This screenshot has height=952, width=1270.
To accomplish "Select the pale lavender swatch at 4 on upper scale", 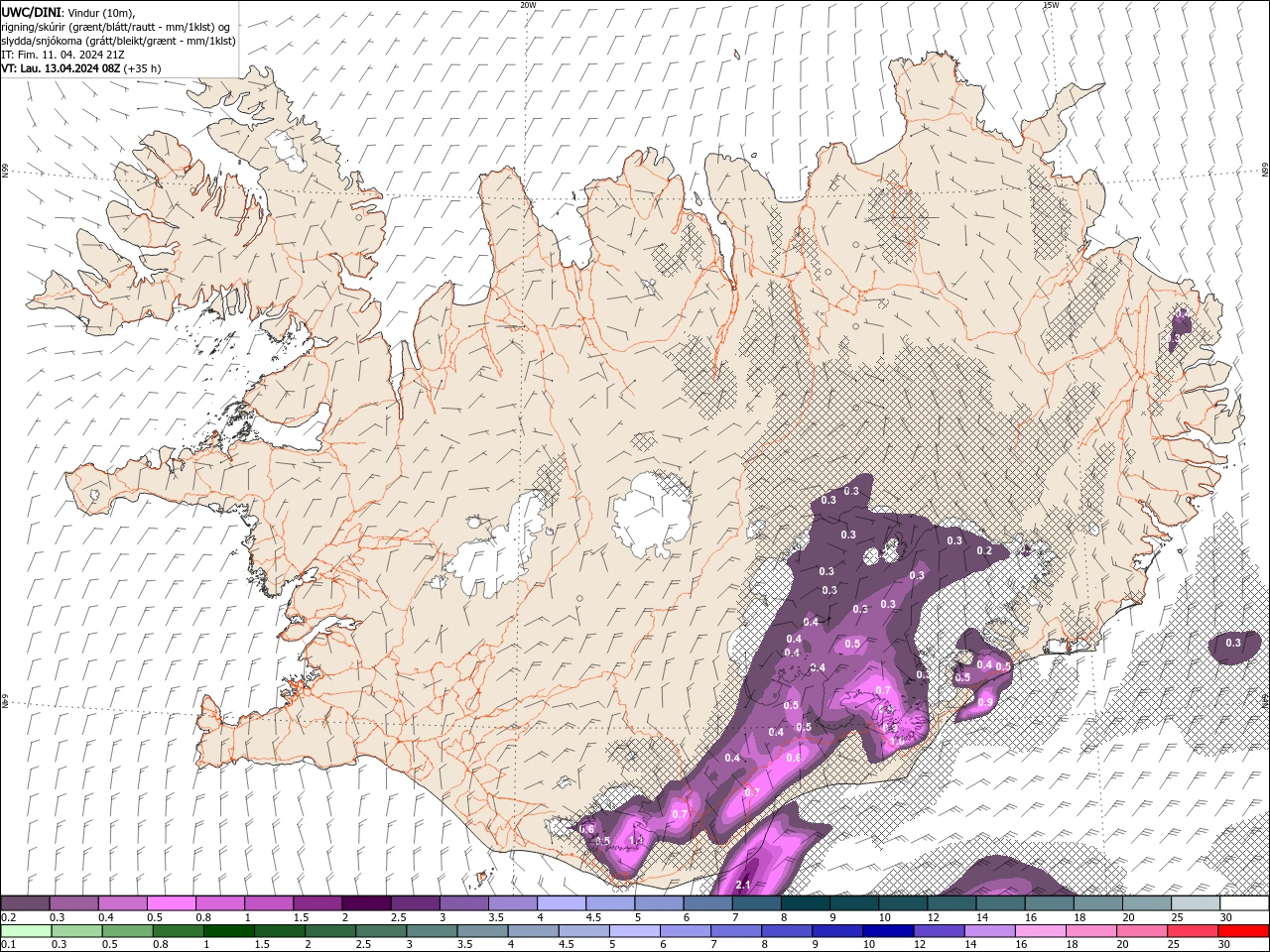I will (561, 903).
